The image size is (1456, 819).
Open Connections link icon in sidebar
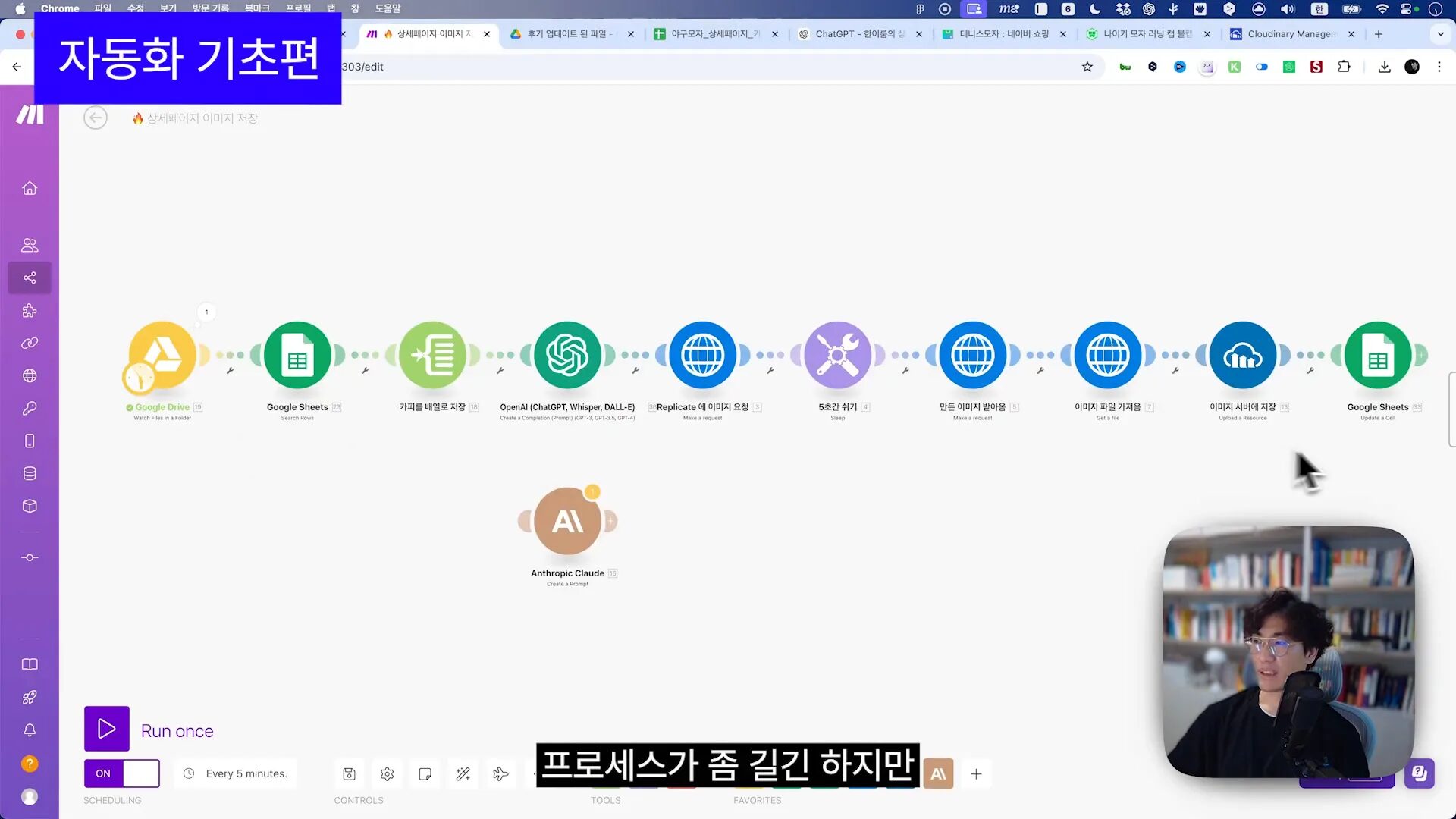point(30,343)
